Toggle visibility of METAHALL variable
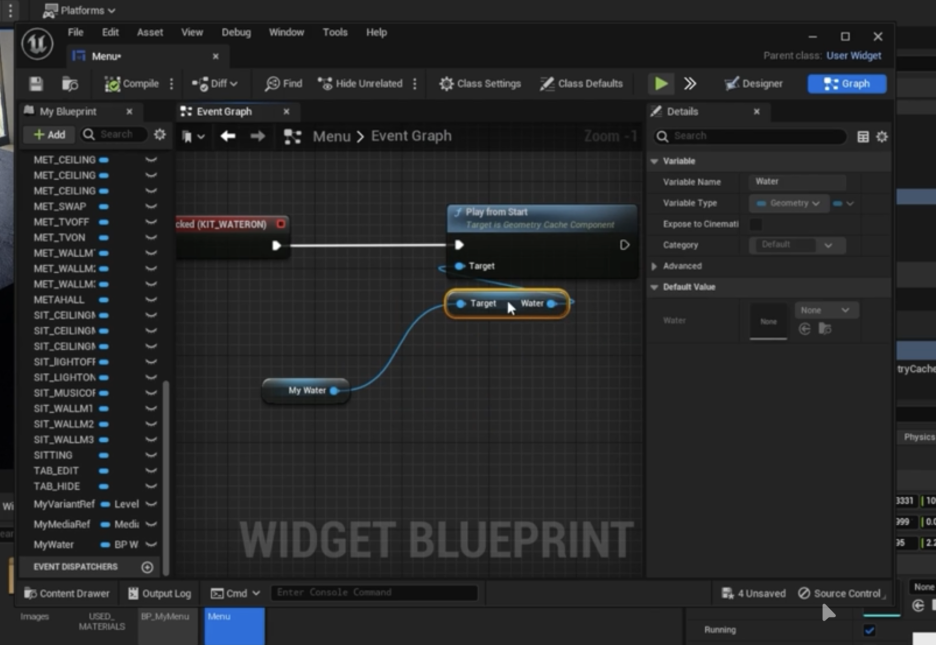 pyautogui.click(x=151, y=300)
